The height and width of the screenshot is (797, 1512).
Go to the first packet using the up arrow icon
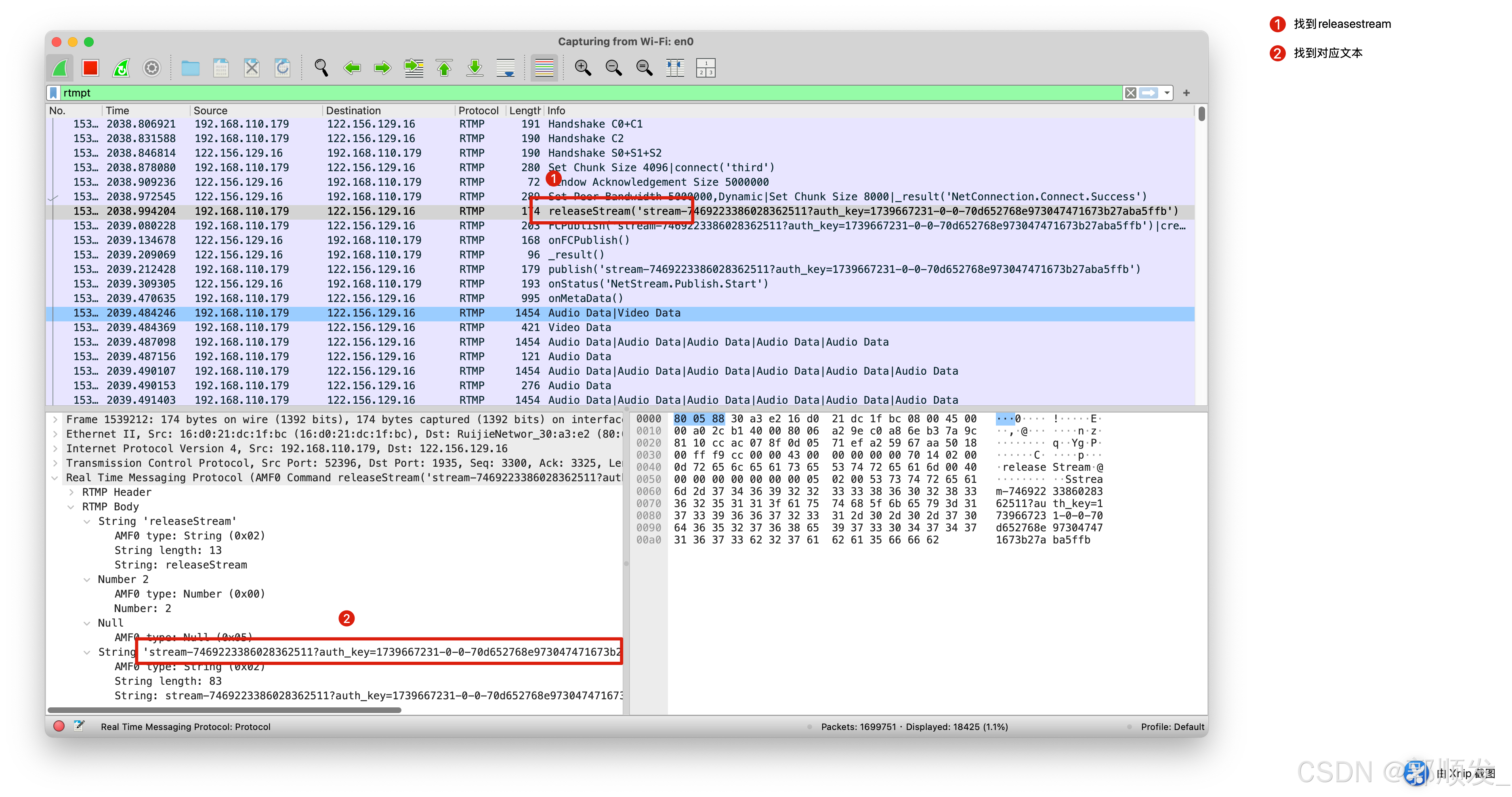coord(444,68)
